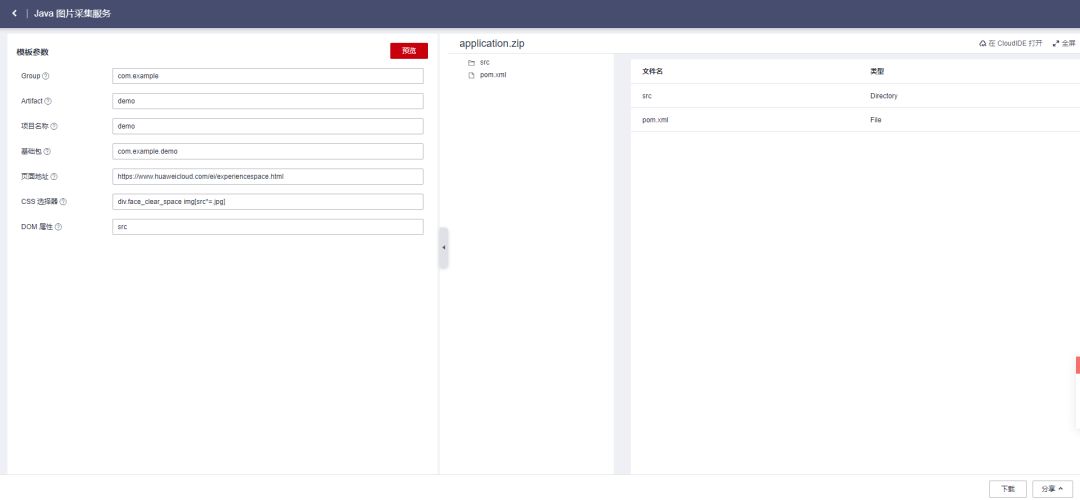The width and height of the screenshot is (1080, 500).
Task: Click the help icon beside 项目名称
Action: click(x=54, y=126)
